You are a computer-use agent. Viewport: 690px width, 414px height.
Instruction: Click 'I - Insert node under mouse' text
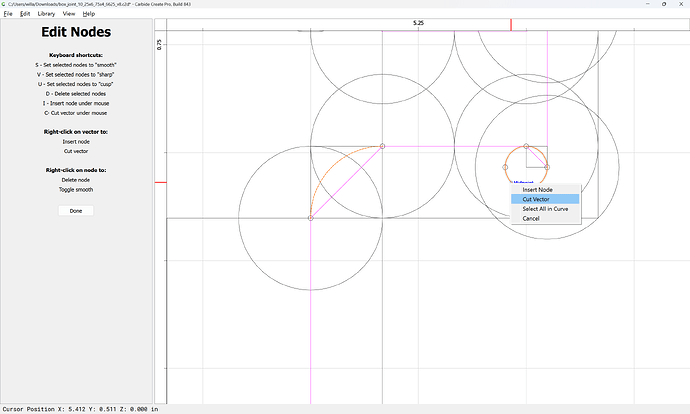(x=76, y=103)
